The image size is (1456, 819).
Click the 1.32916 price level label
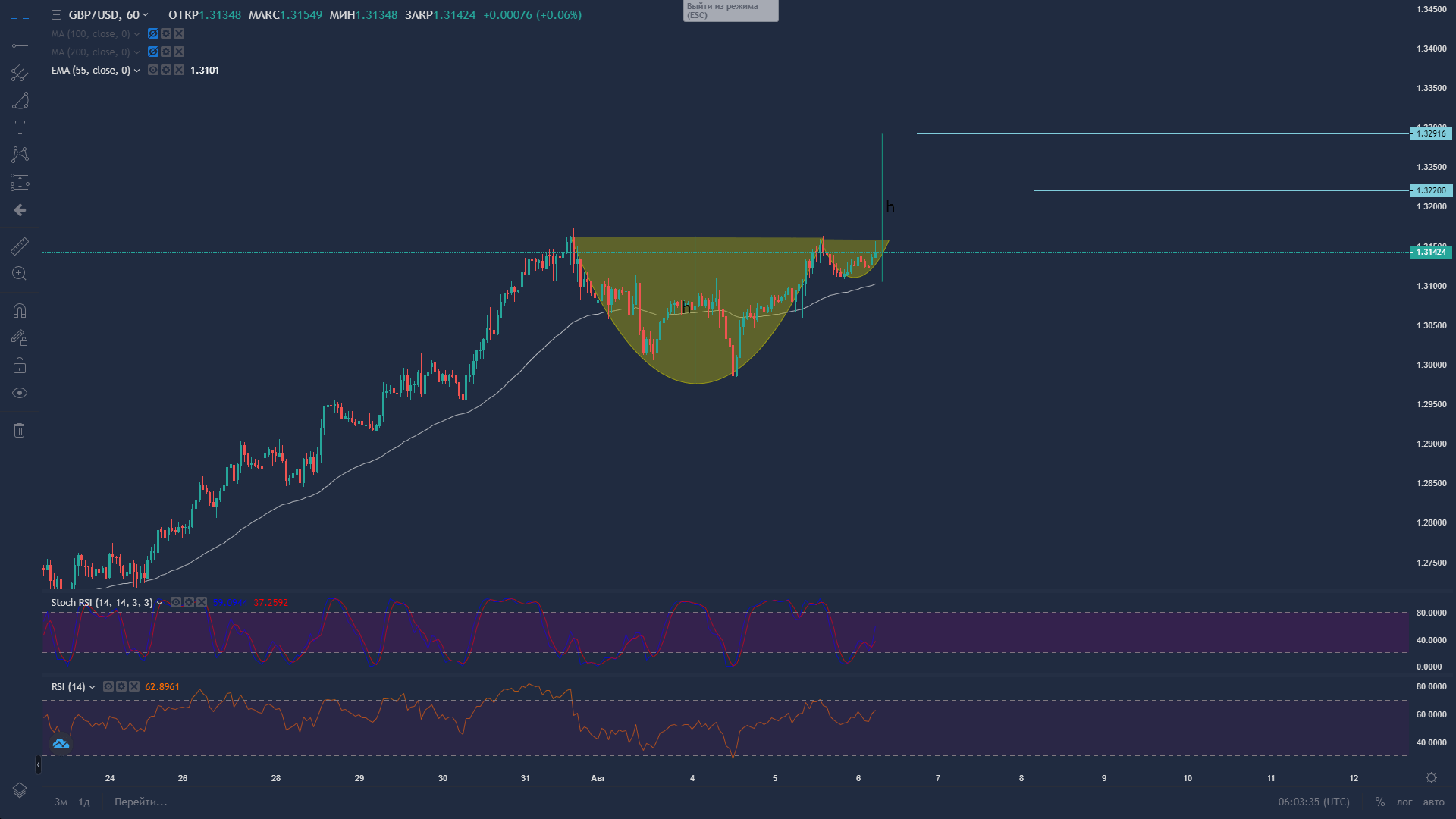pyautogui.click(x=1431, y=134)
